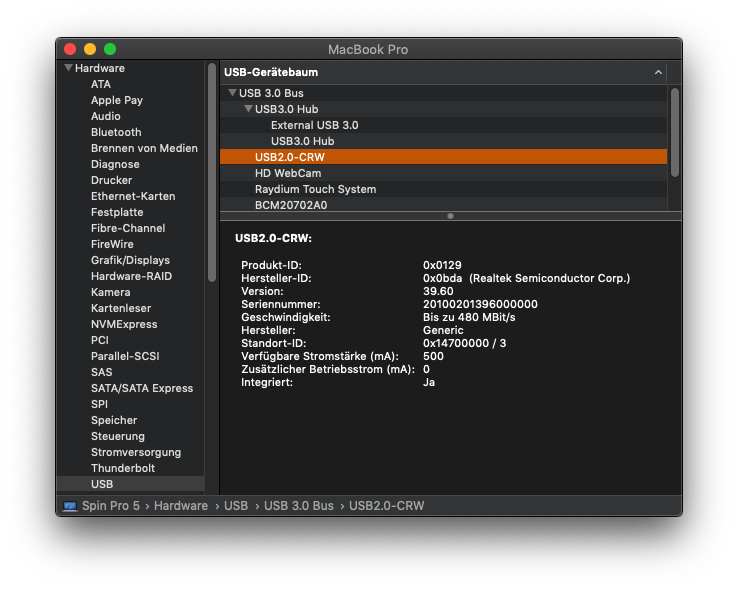Click the Integriert value Ja

tap(428, 382)
